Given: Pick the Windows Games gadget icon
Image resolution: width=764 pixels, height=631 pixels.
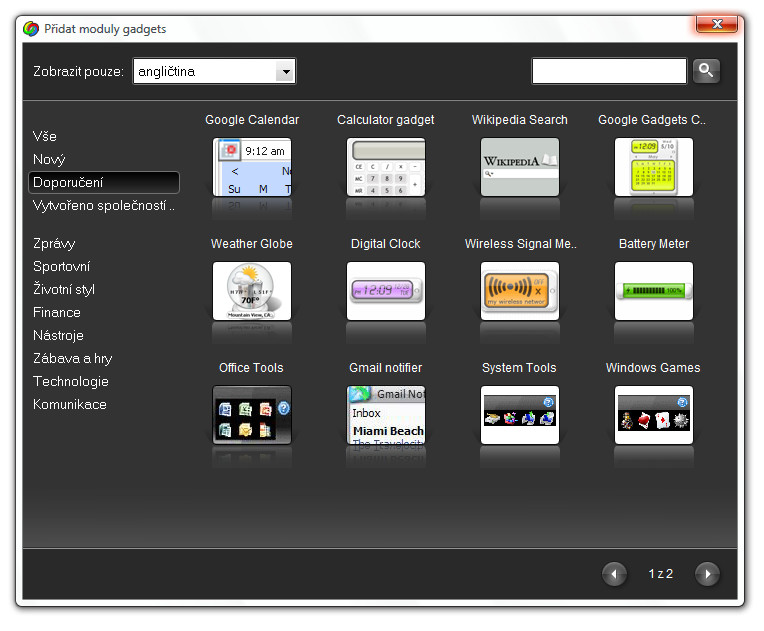Looking at the screenshot, I should (x=654, y=415).
